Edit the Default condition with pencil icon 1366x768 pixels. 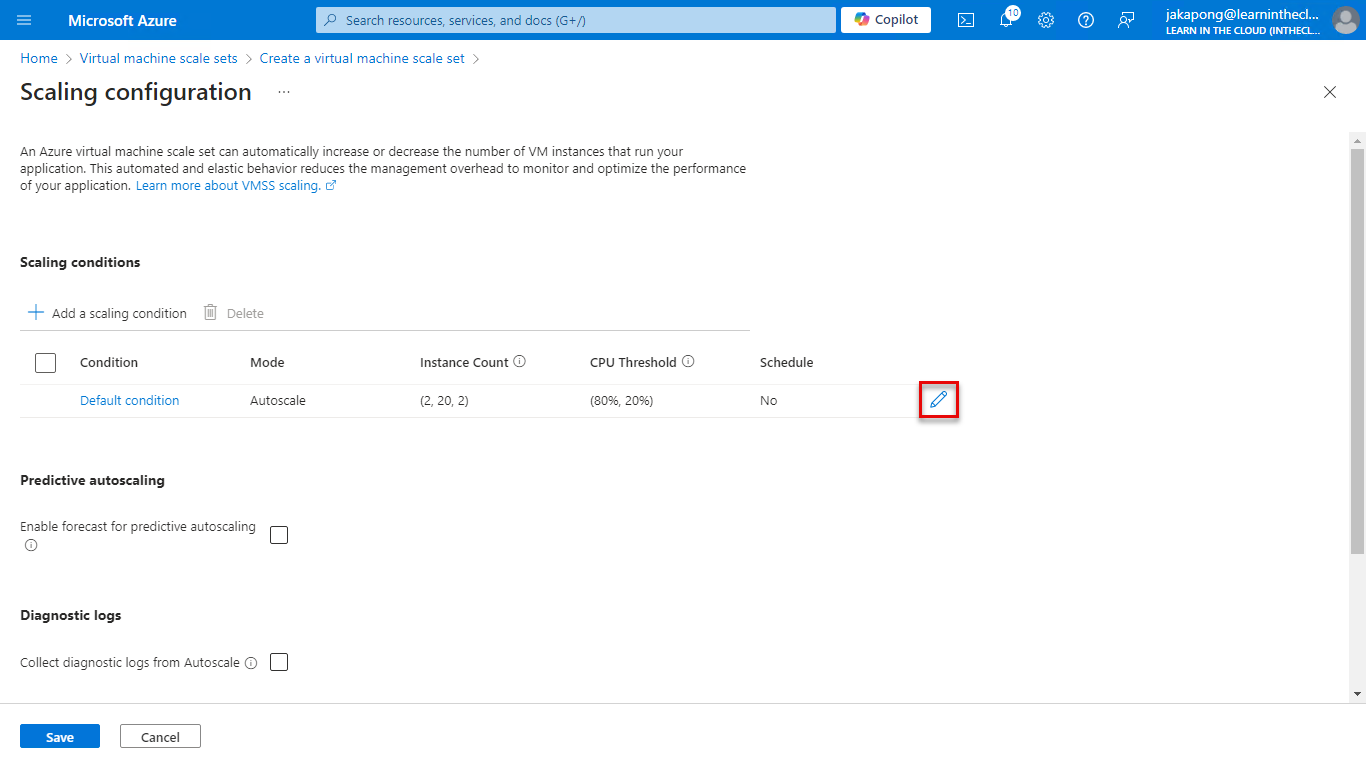938,400
